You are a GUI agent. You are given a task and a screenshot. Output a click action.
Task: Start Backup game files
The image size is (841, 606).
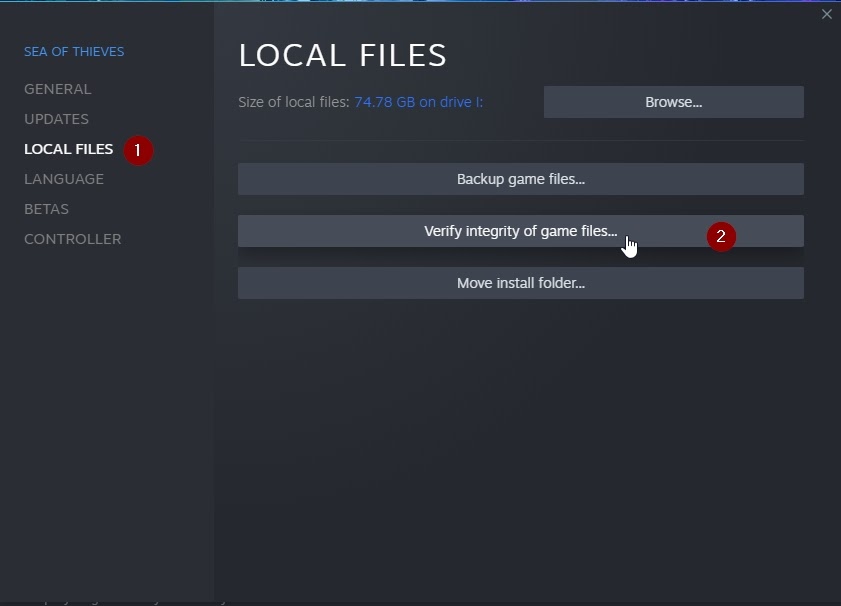[521, 179]
